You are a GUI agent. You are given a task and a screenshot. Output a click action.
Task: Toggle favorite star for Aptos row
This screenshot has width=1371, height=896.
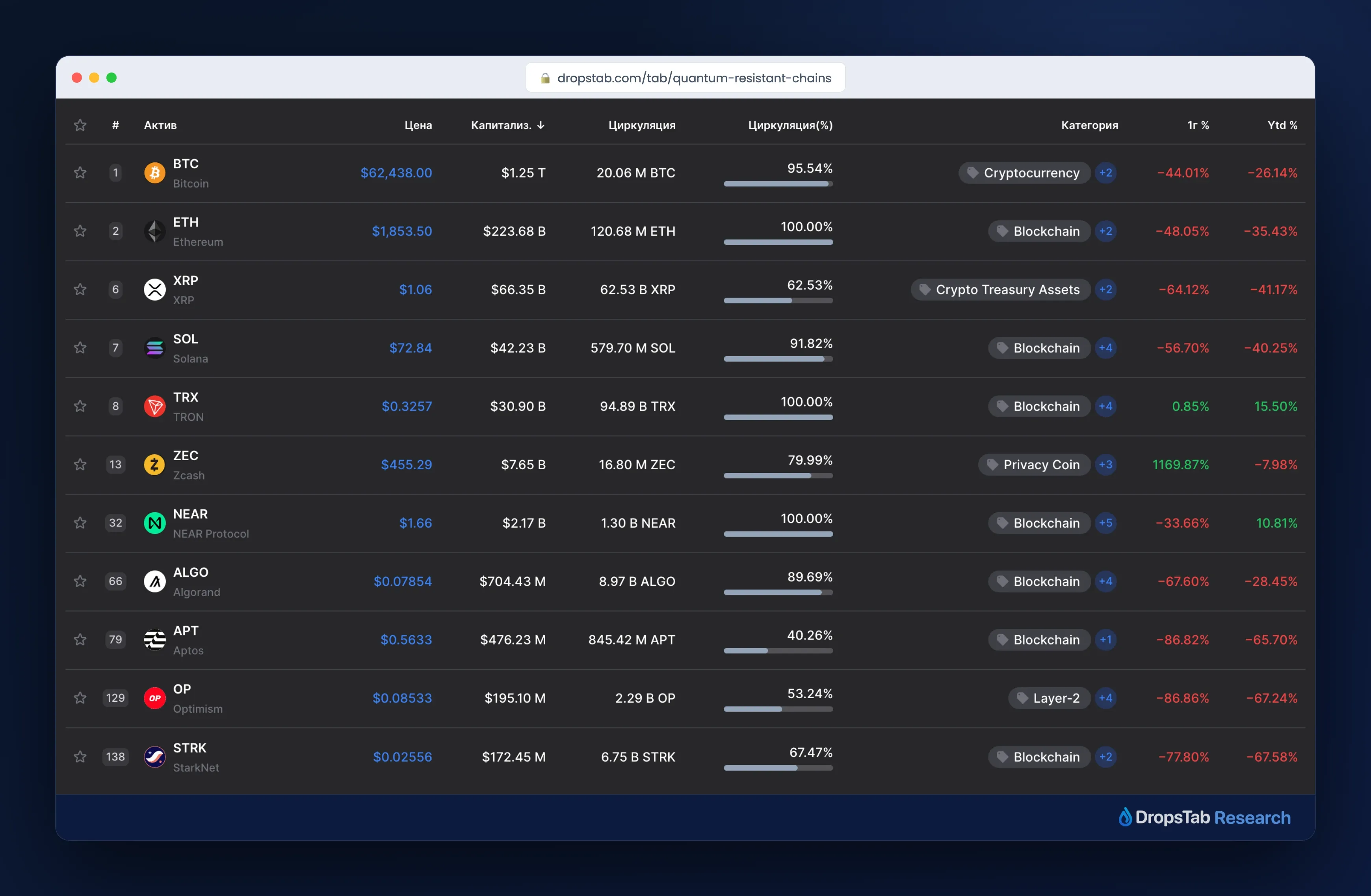(80, 639)
